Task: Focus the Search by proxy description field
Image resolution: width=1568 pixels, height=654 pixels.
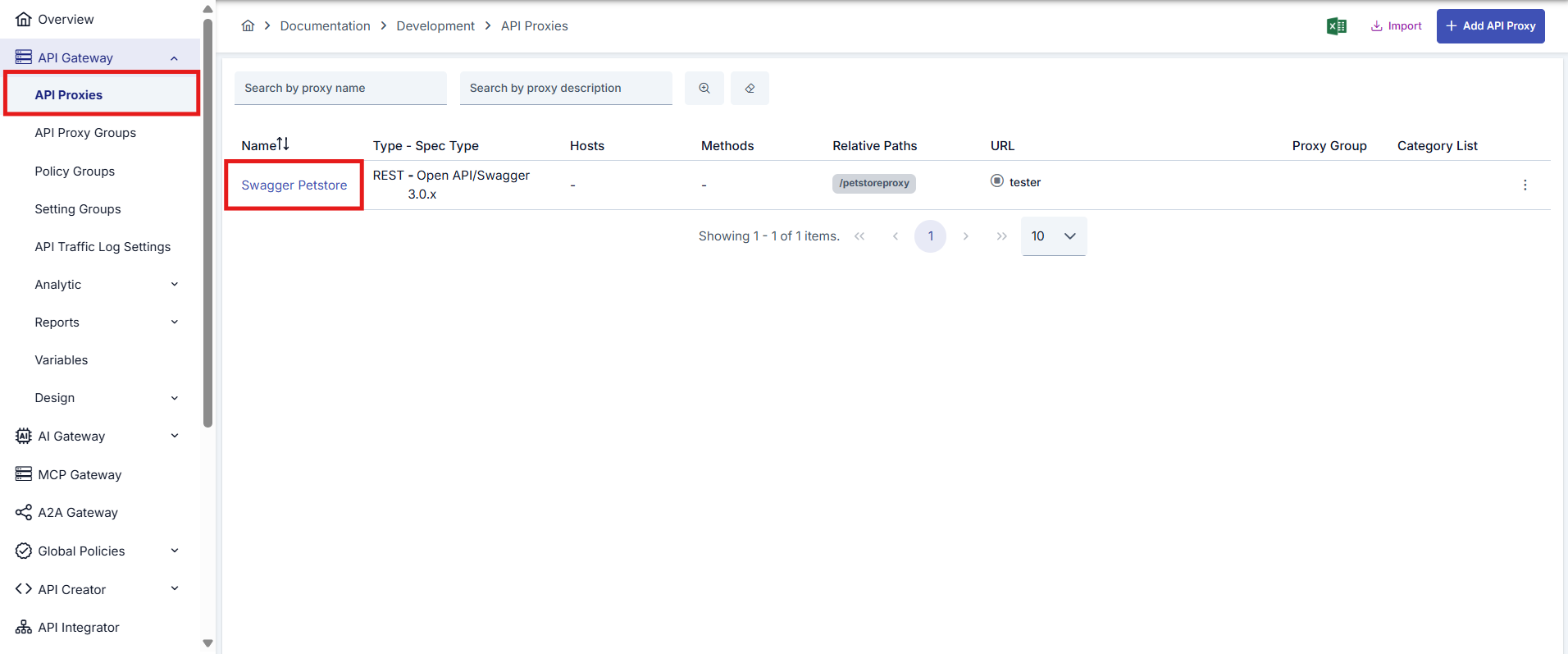Action: point(566,88)
